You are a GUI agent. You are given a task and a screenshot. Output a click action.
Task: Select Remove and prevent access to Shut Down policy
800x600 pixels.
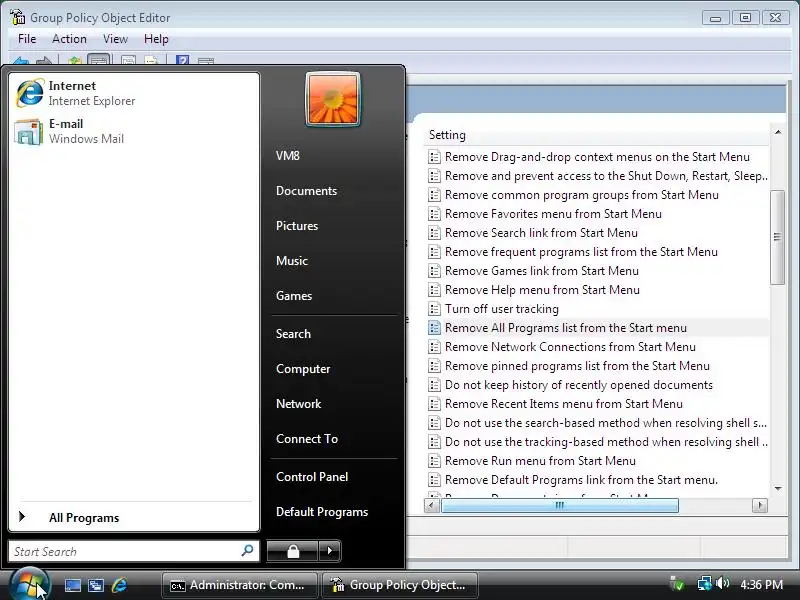(606, 176)
